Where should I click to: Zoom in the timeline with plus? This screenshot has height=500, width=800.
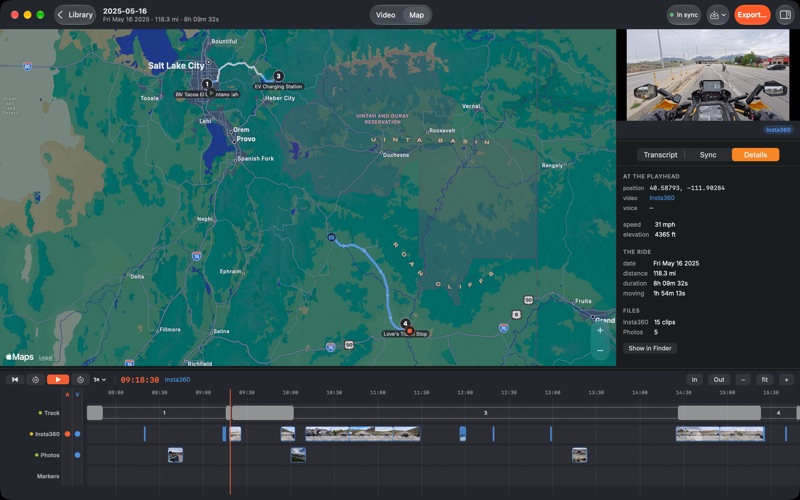(x=786, y=380)
